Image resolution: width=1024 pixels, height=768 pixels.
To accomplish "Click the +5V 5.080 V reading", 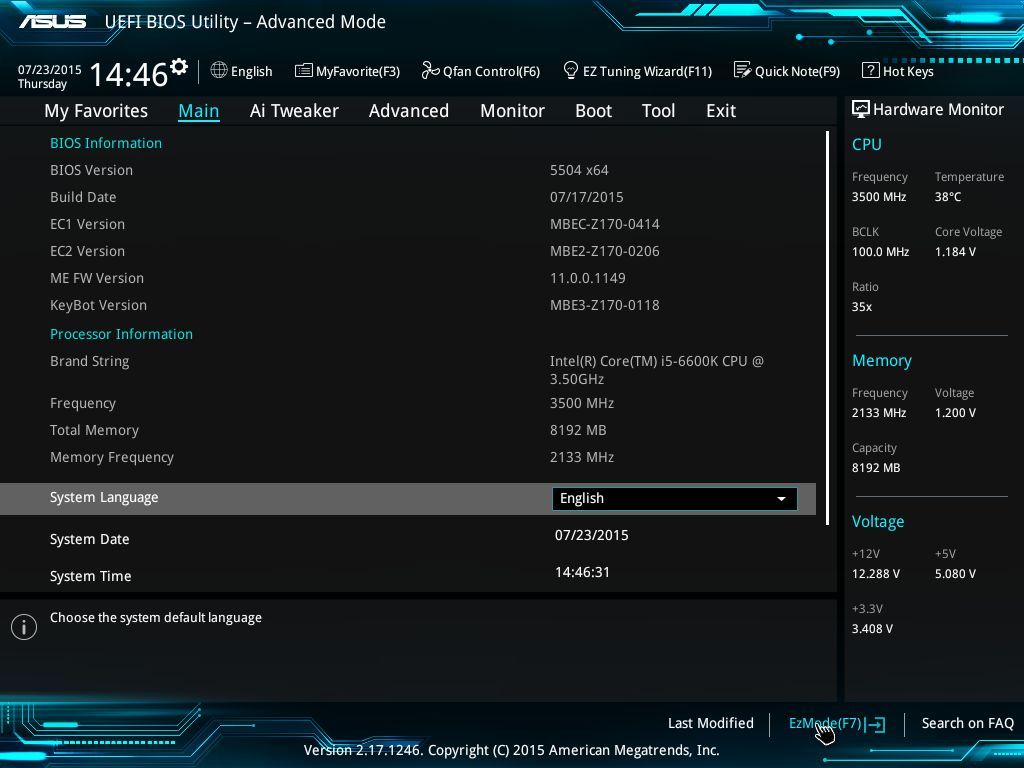I will tap(955, 574).
